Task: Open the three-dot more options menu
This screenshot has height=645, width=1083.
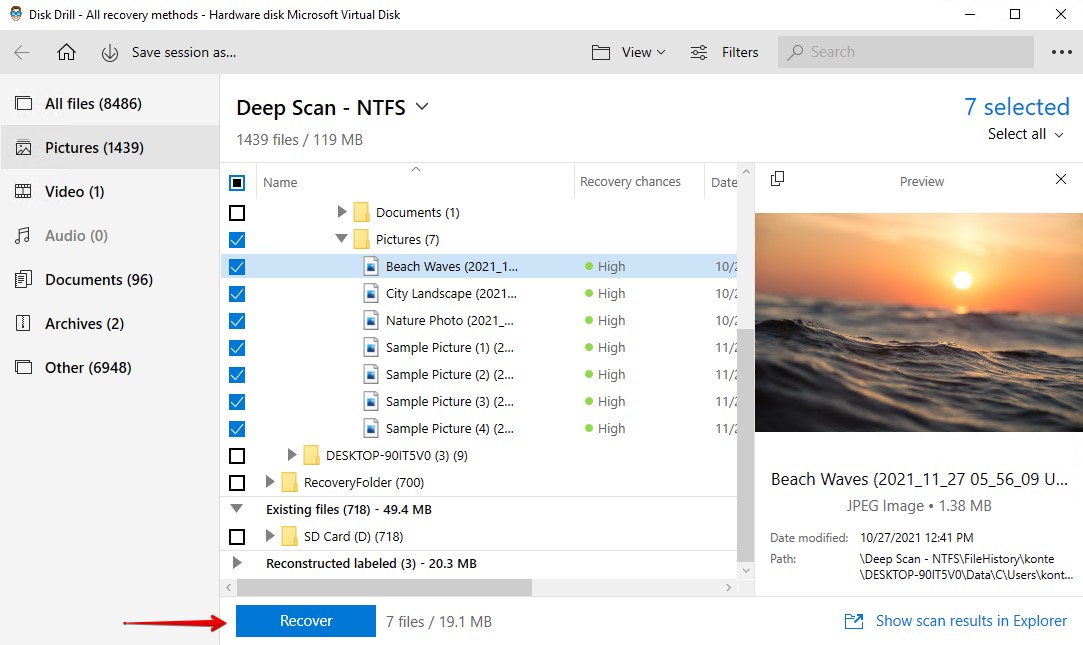Action: (1061, 52)
